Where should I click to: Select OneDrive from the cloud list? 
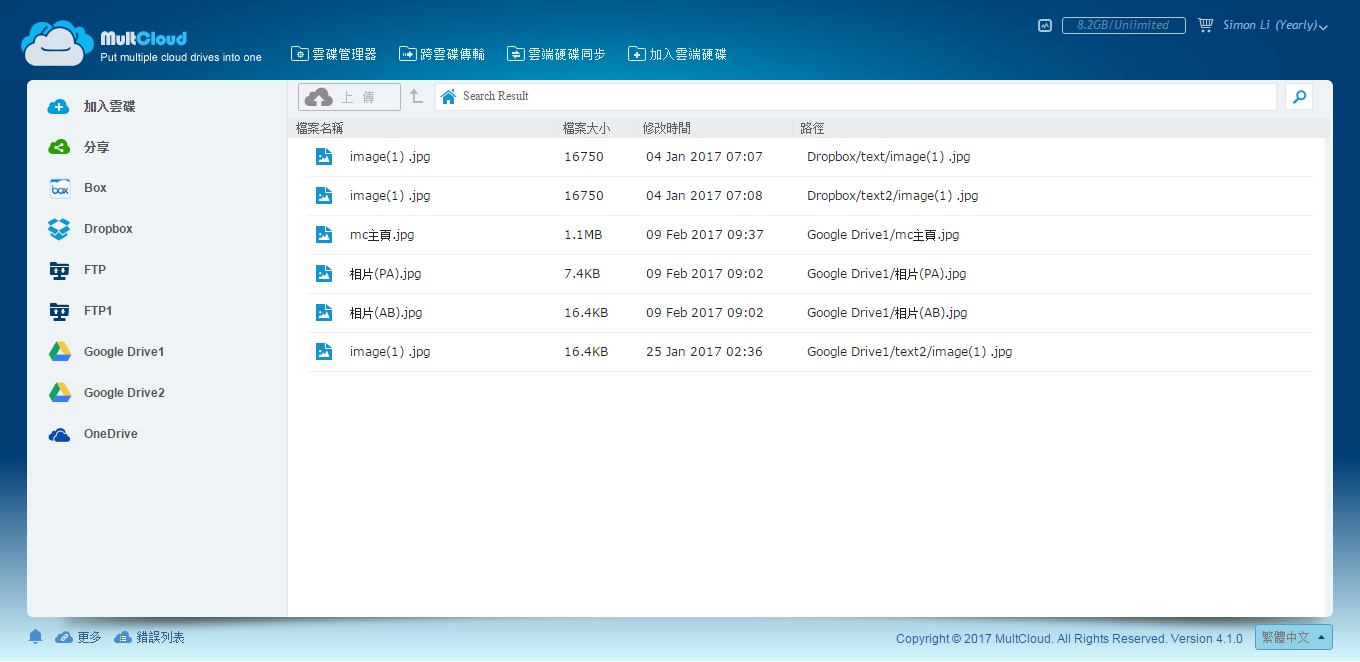110,434
